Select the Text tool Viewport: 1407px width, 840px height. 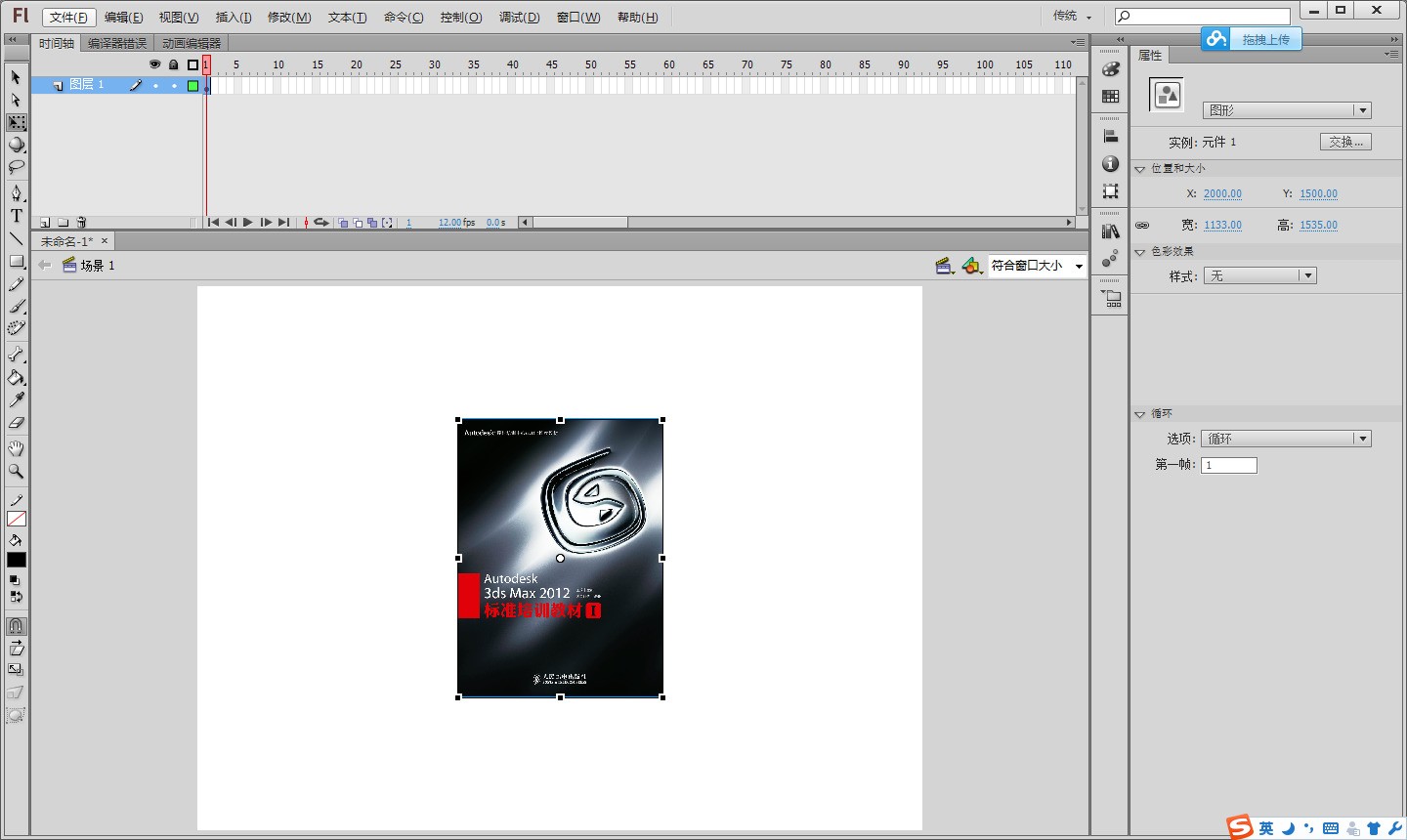coord(17,216)
